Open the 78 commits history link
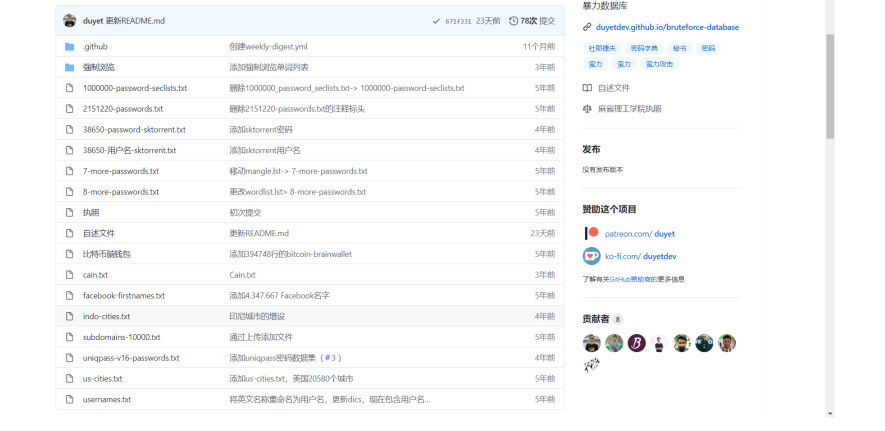This screenshot has height=431, width=885. (532, 21)
